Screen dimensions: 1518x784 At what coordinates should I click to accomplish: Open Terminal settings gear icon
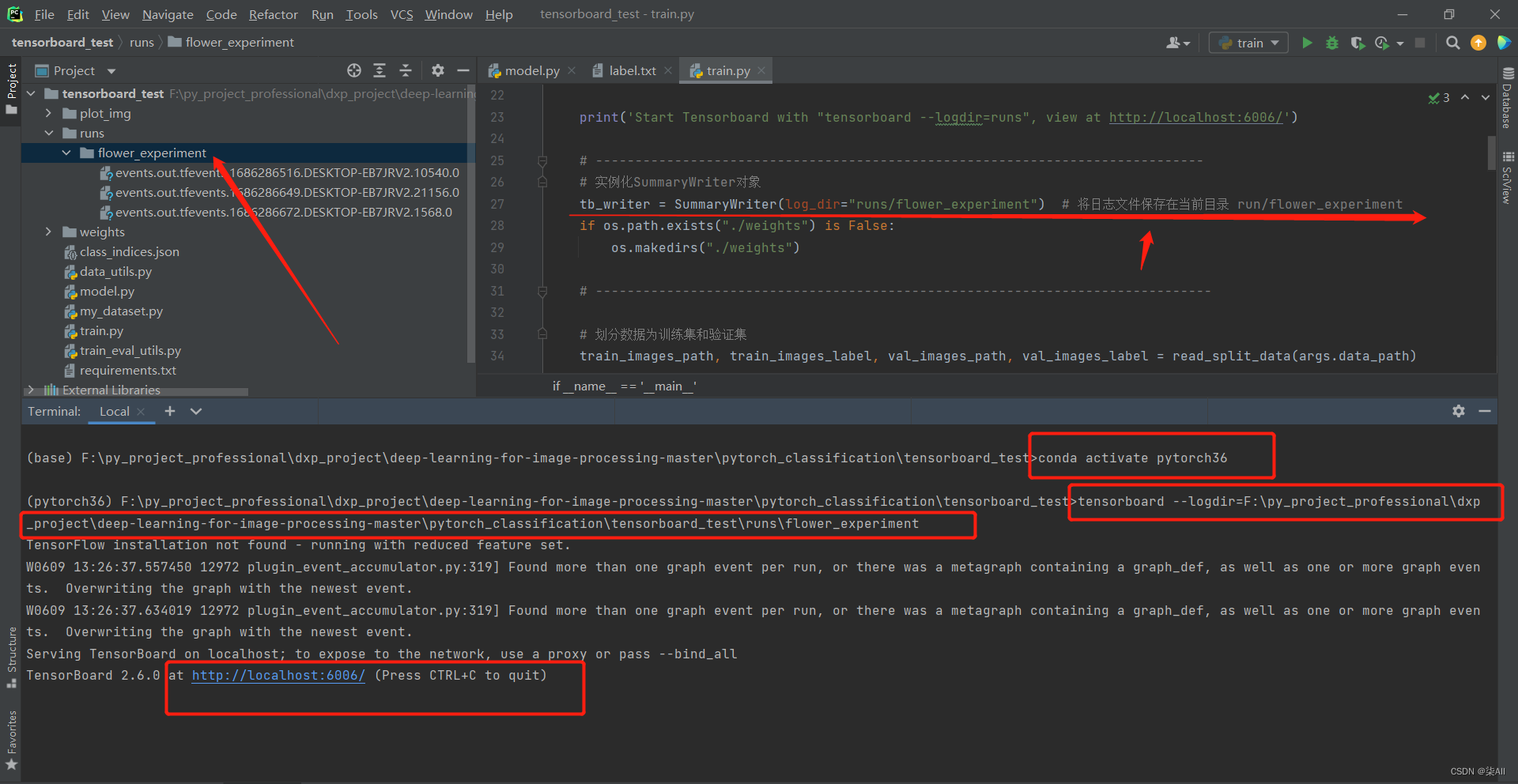tap(1459, 411)
